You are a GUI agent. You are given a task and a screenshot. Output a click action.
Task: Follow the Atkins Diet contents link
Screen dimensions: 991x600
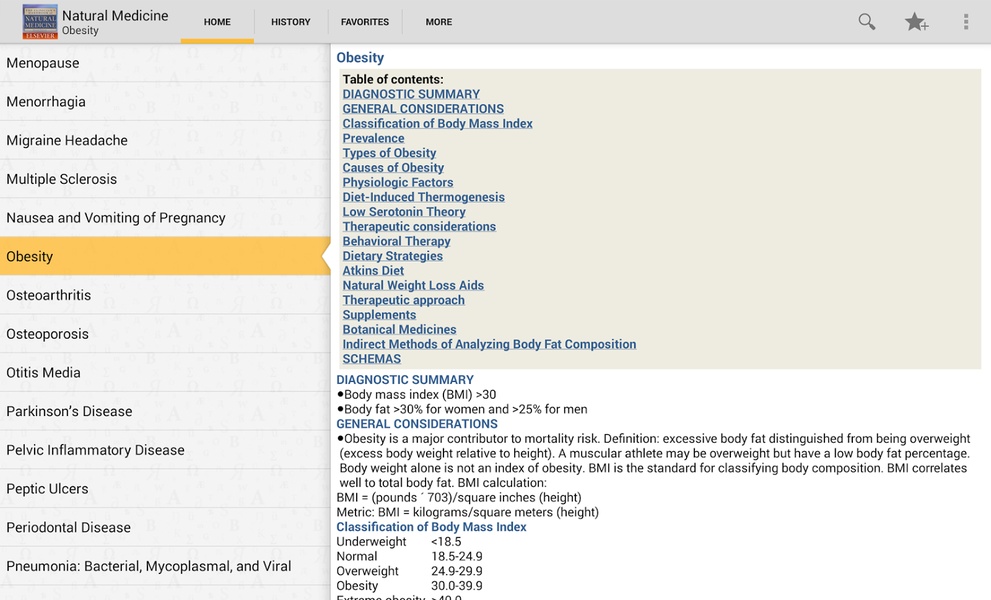373,271
